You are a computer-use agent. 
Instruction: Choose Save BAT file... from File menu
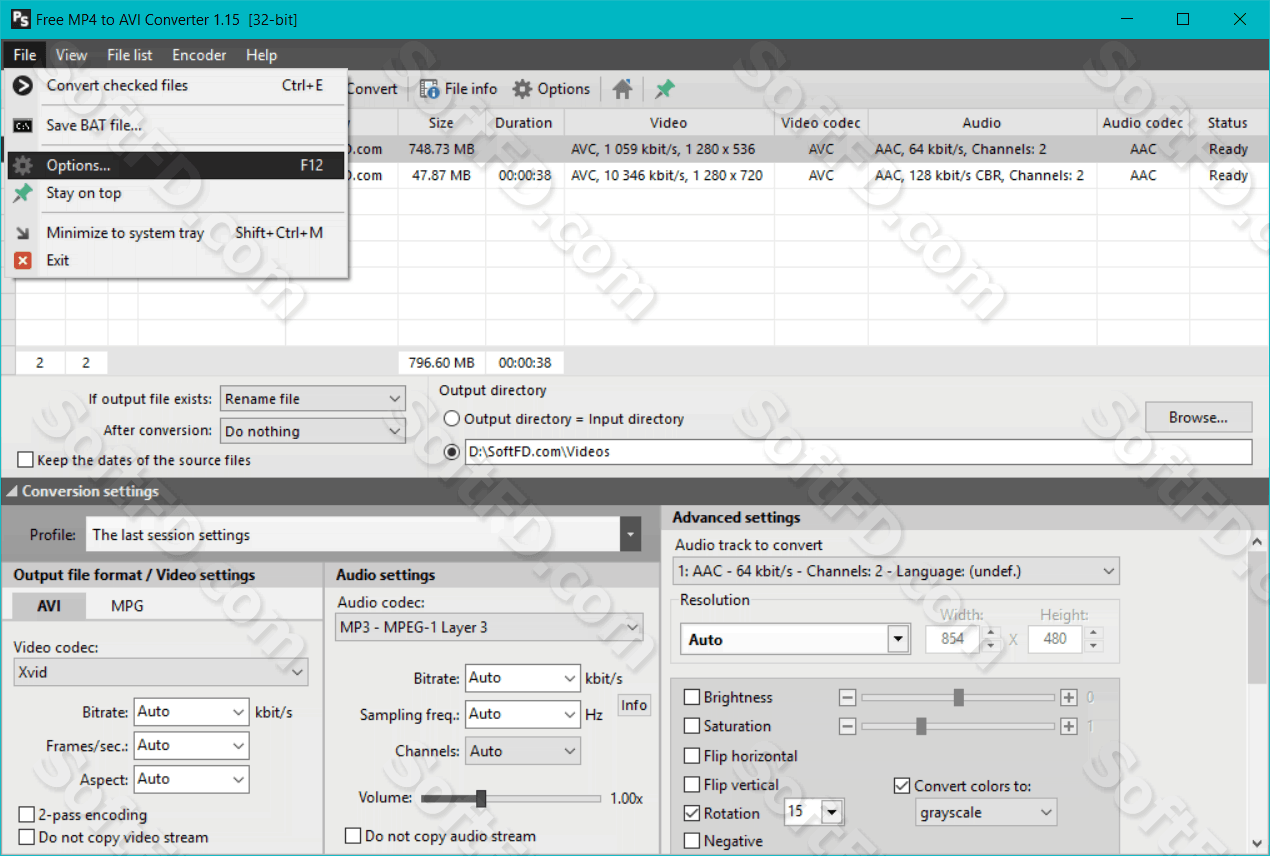[176, 126]
